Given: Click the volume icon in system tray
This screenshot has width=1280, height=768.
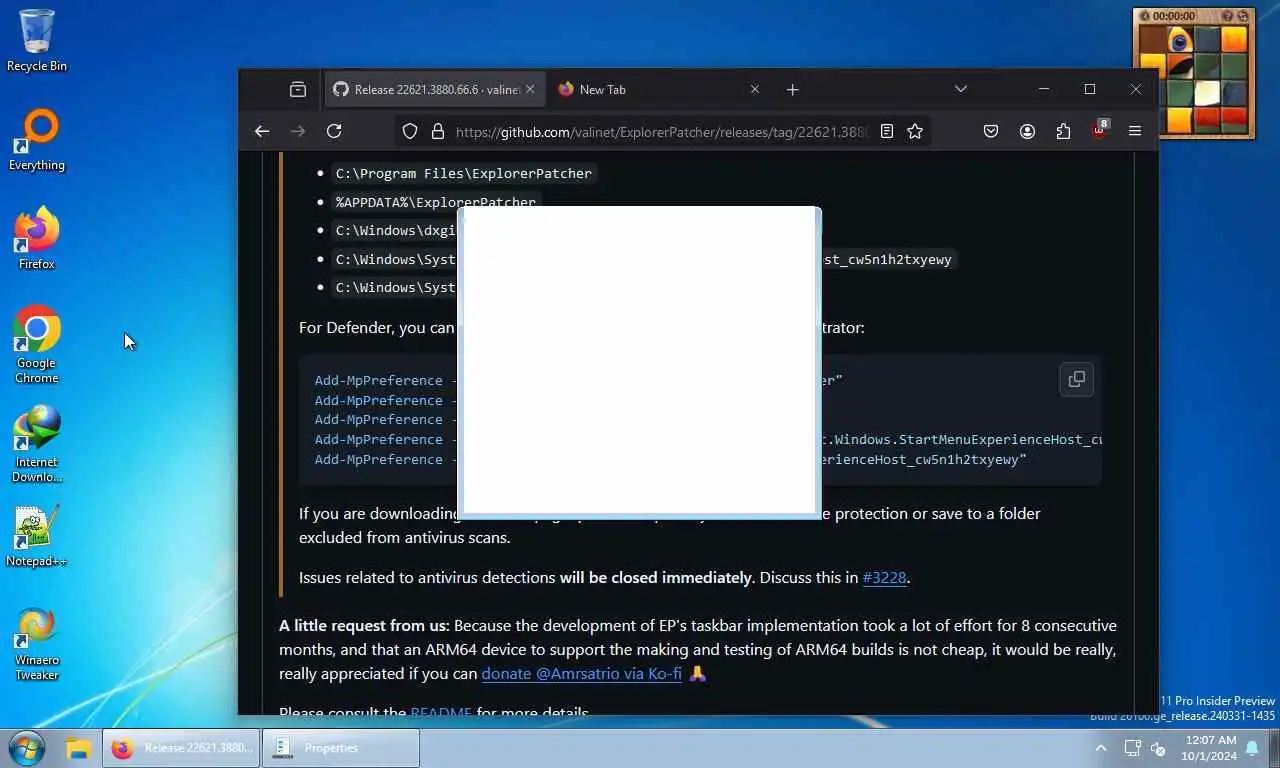Looking at the screenshot, I should [1159, 748].
